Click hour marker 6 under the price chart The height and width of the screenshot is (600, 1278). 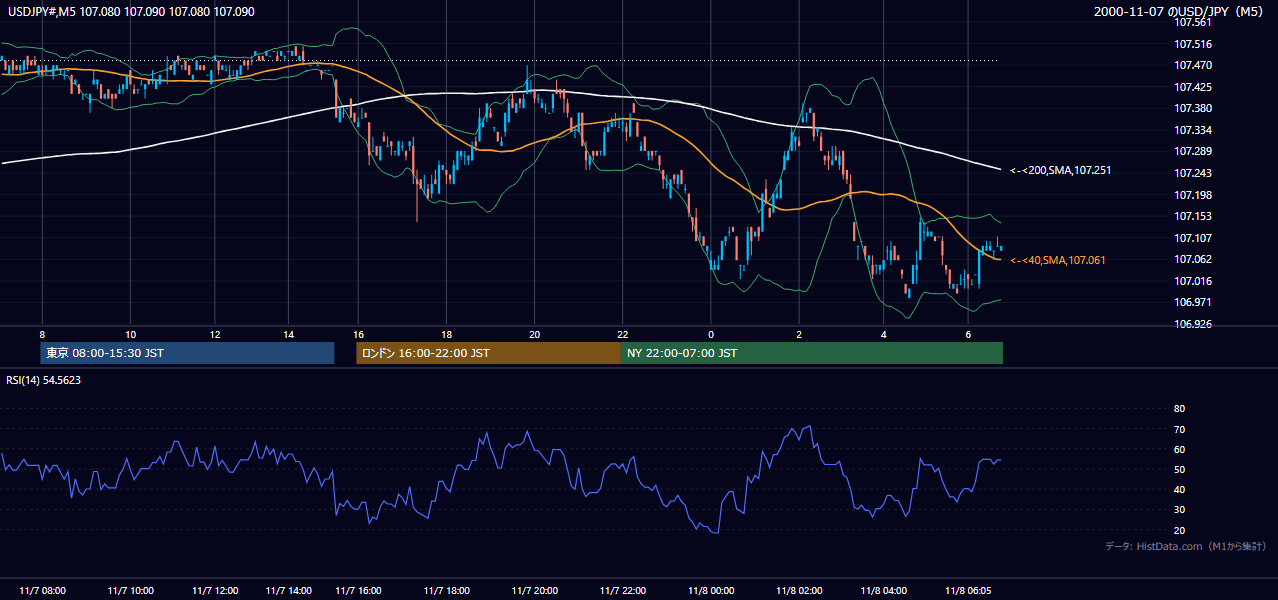[968, 334]
